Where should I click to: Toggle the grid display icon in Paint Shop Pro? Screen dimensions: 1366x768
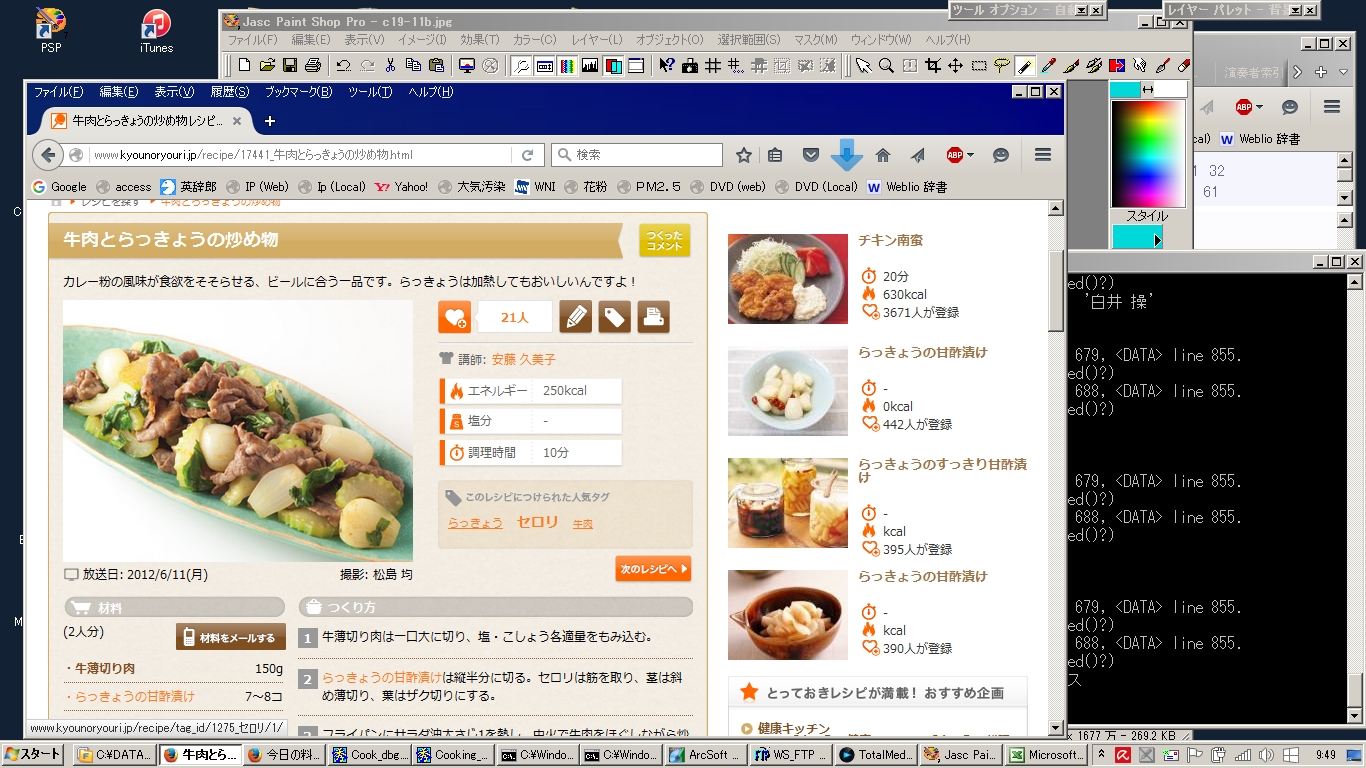(713, 66)
